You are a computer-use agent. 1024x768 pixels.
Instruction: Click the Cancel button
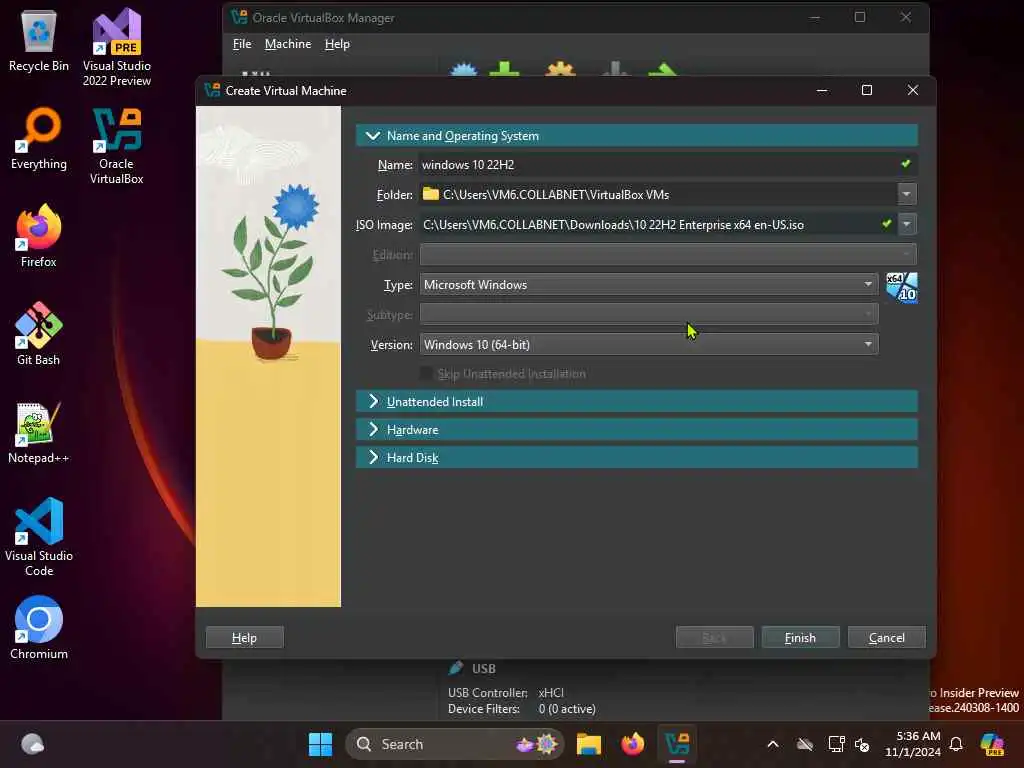click(886, 637)
